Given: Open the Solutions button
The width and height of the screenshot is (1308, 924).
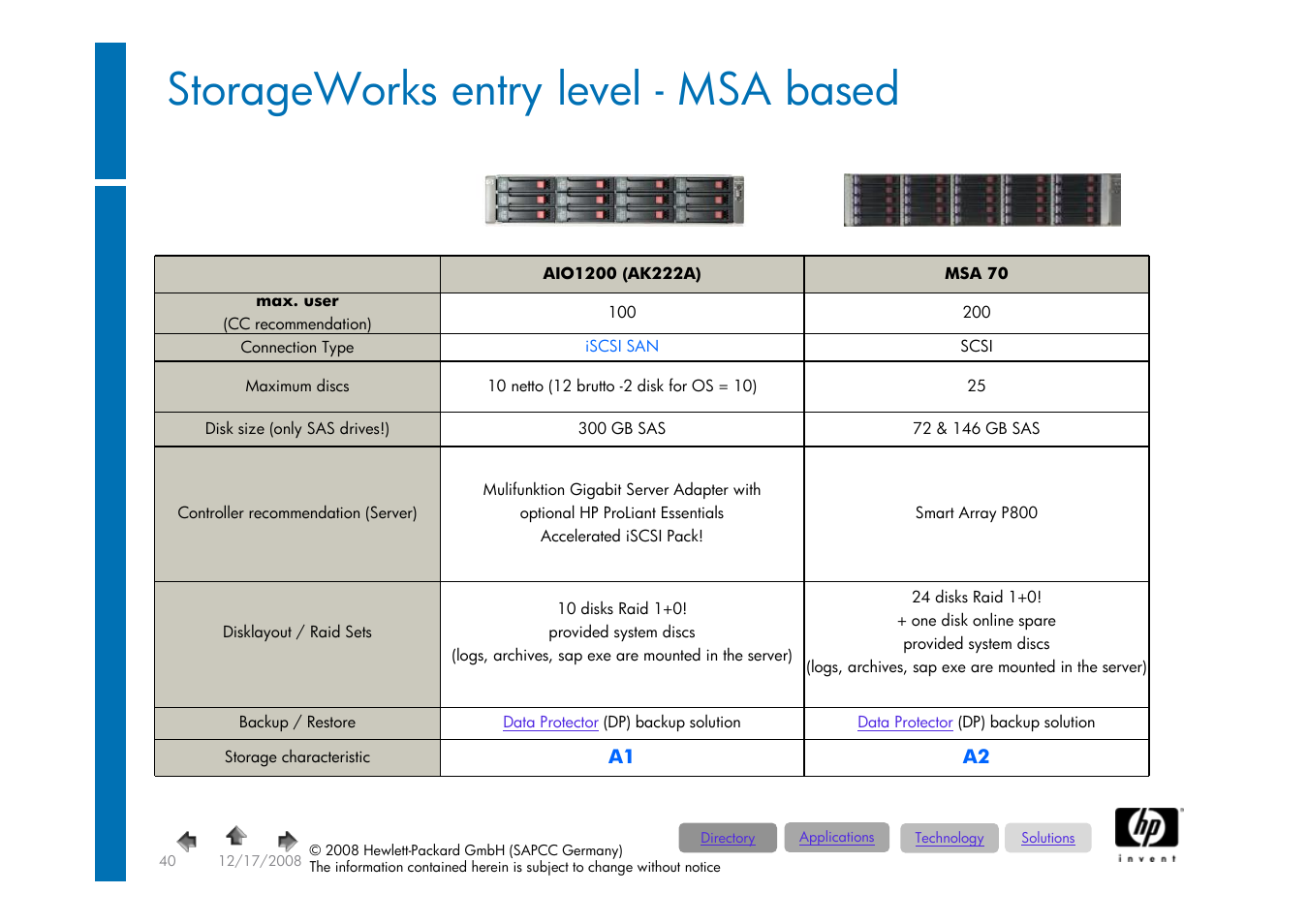Looking at the screenshot, I should tap(1047, 838).
